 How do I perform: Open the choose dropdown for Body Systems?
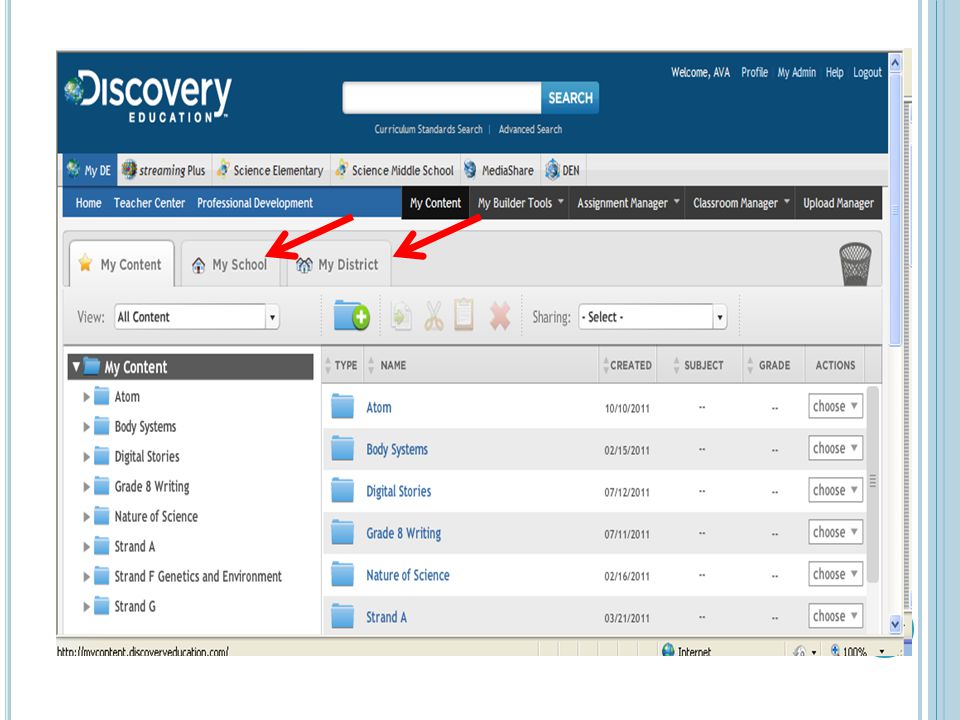tap(835, 448)
